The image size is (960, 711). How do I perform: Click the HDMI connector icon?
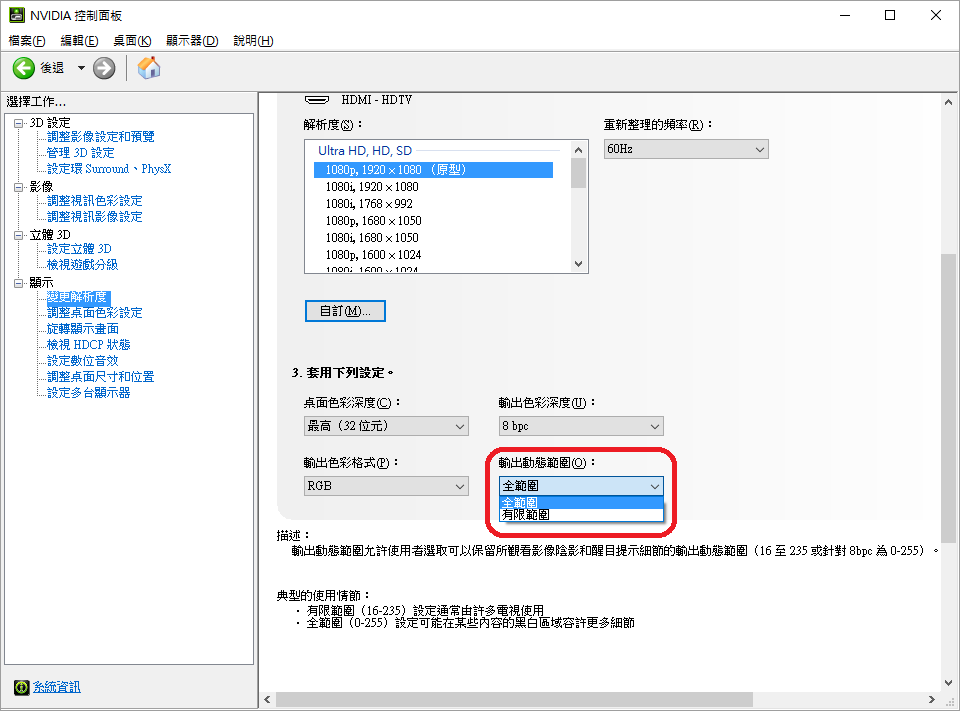tap(317, 100)
